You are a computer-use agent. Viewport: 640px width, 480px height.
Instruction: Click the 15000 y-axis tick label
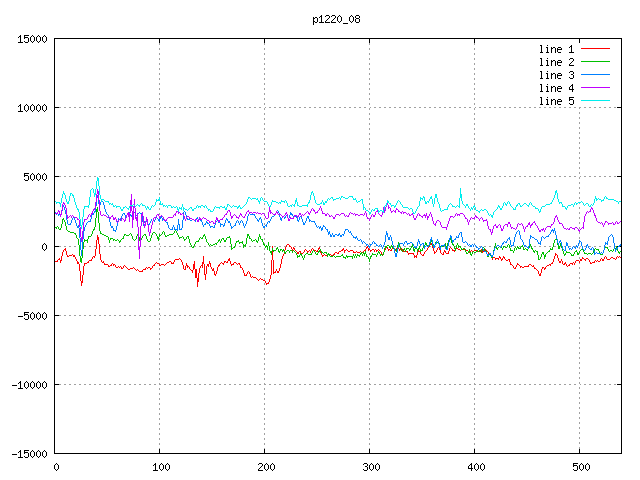point(32,39)
